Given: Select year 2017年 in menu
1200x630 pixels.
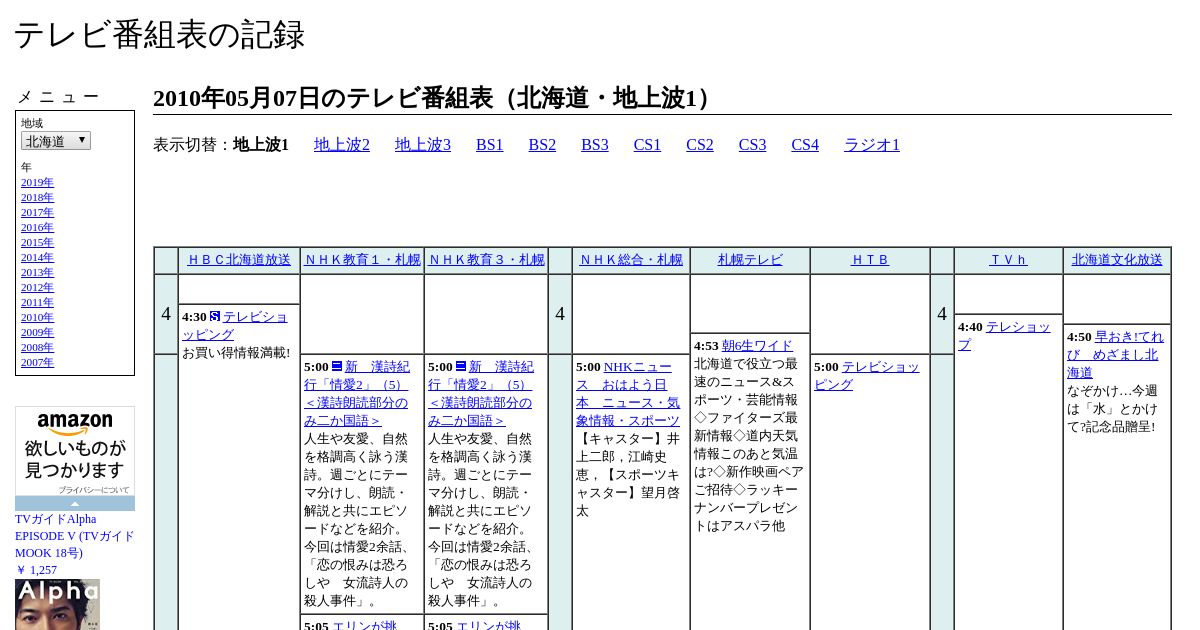Looking at the screenshot, I should [37, 213].
